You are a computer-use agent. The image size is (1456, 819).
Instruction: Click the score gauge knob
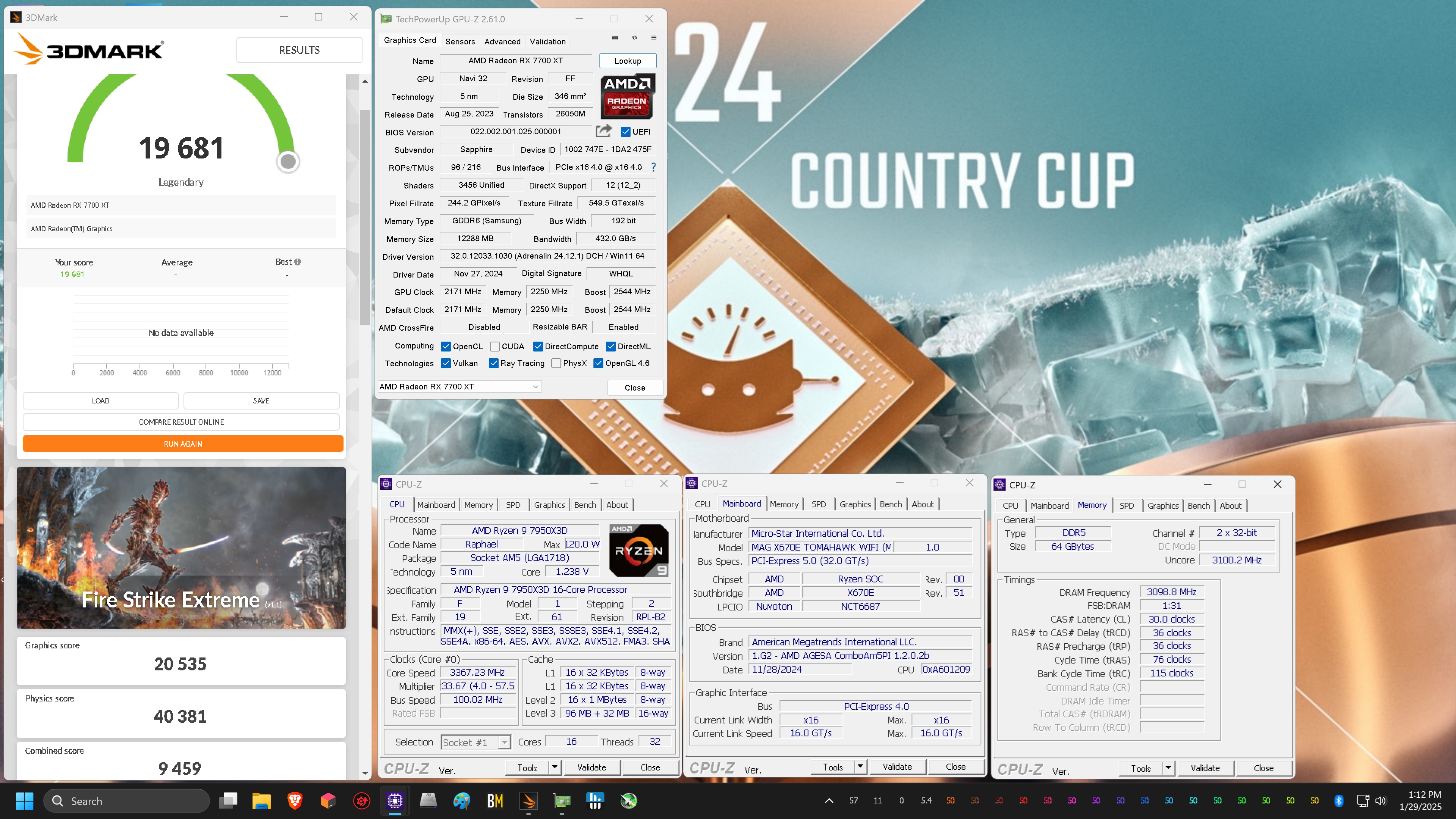coord(288,162)
